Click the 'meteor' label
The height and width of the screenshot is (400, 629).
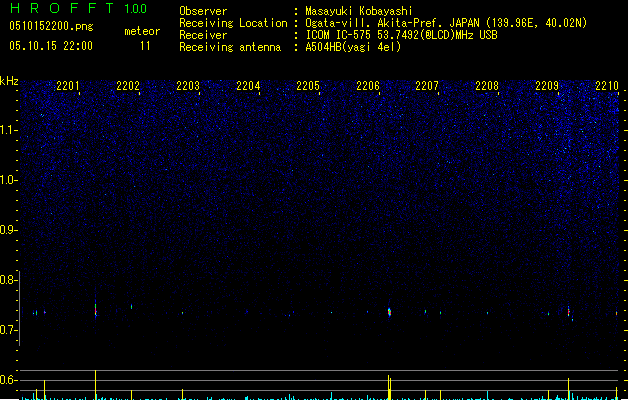tap(142, 31)
